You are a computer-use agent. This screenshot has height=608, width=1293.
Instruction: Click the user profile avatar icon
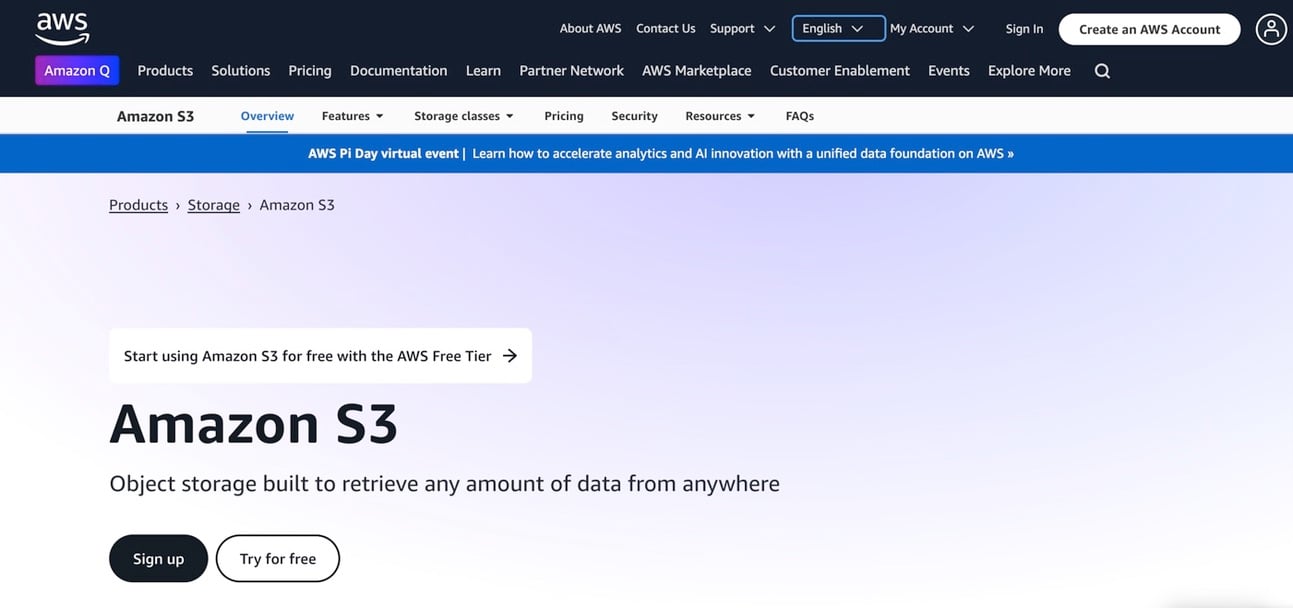(1270, 29)
